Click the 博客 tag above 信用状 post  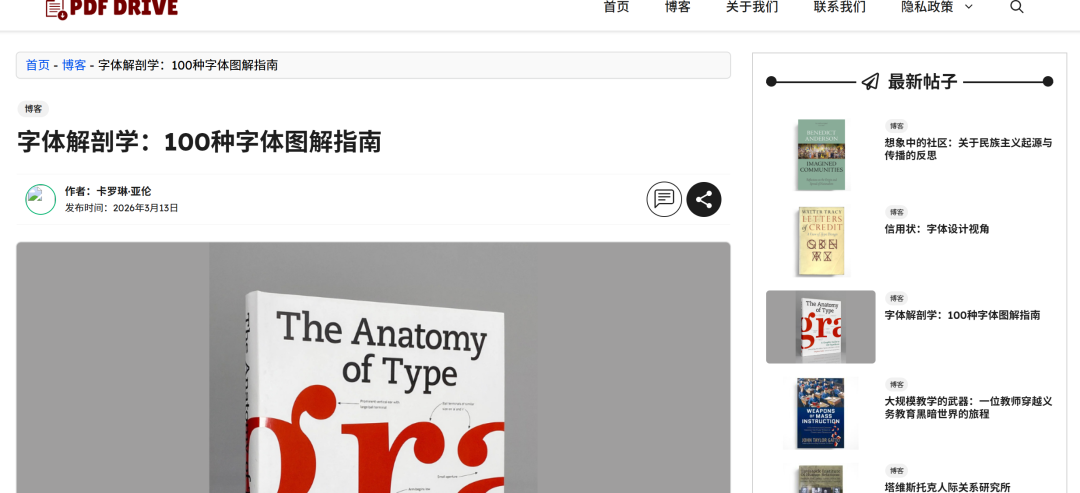(x=896, y=212)
